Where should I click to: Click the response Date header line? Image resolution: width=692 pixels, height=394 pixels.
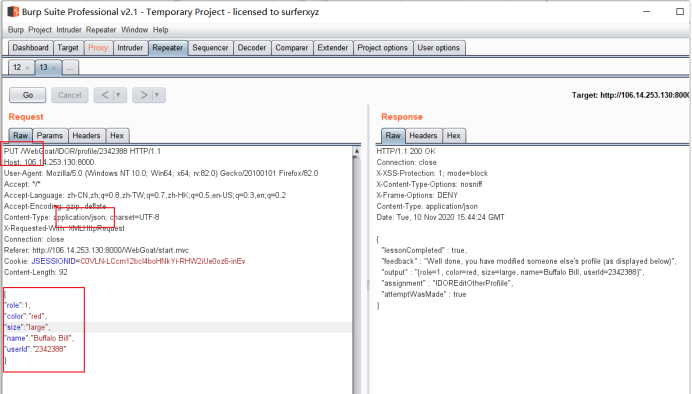point(440,217)
